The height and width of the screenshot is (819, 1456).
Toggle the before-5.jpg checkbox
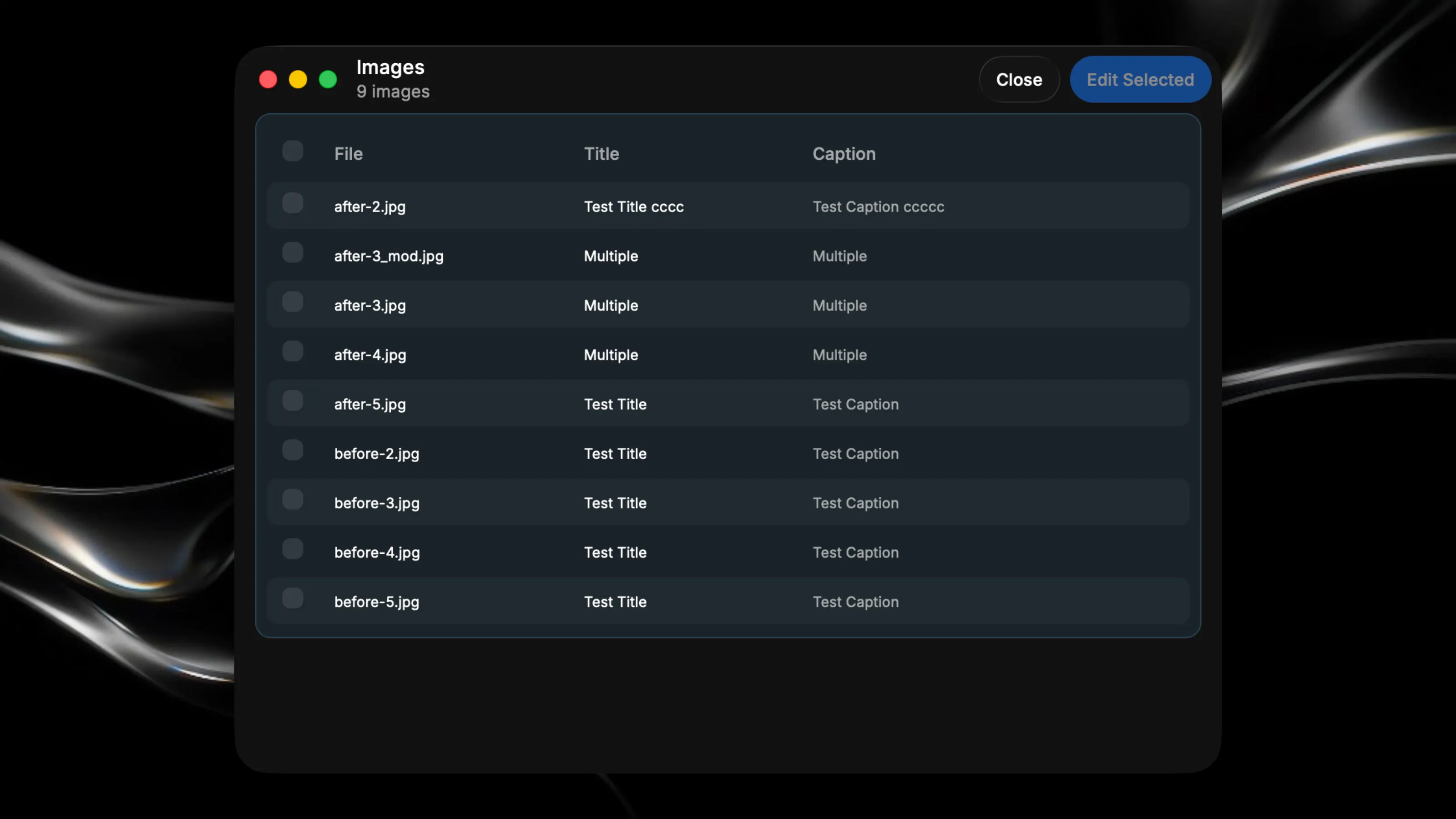tap(293, 598)
